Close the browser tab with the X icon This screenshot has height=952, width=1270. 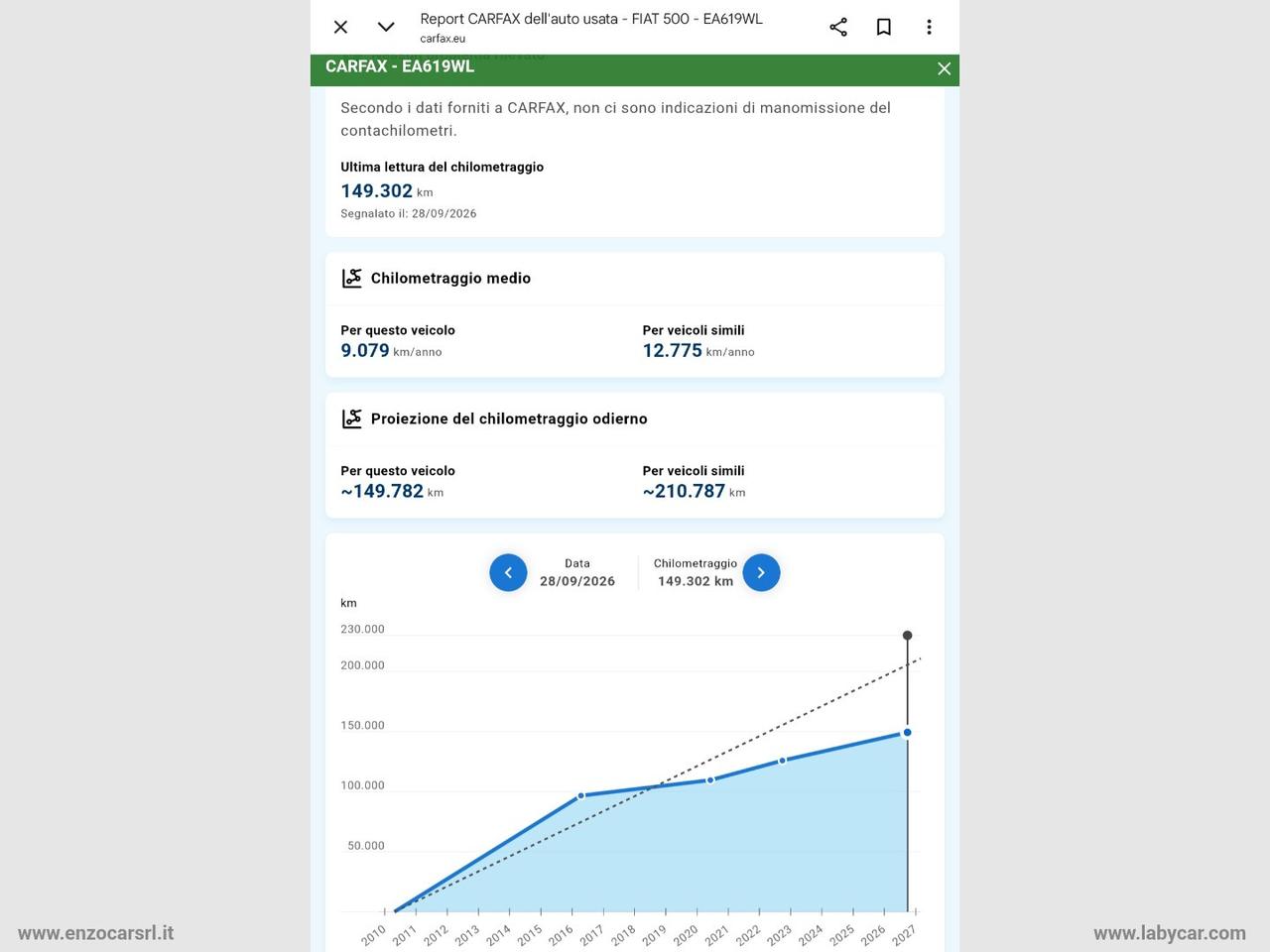[x=340, y=27]
